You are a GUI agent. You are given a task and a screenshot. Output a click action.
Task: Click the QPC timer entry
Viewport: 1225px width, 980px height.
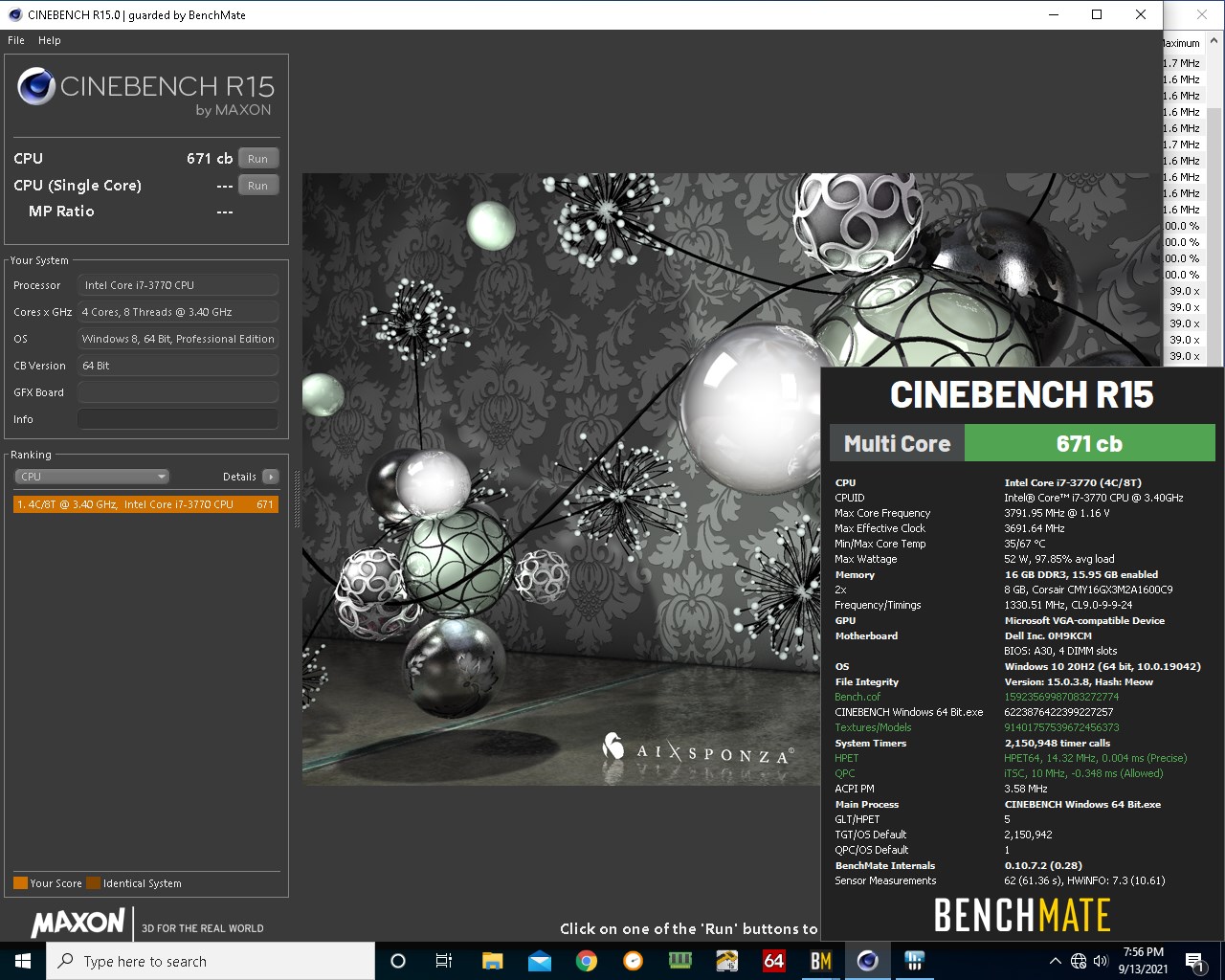click(x=845, y=773)
